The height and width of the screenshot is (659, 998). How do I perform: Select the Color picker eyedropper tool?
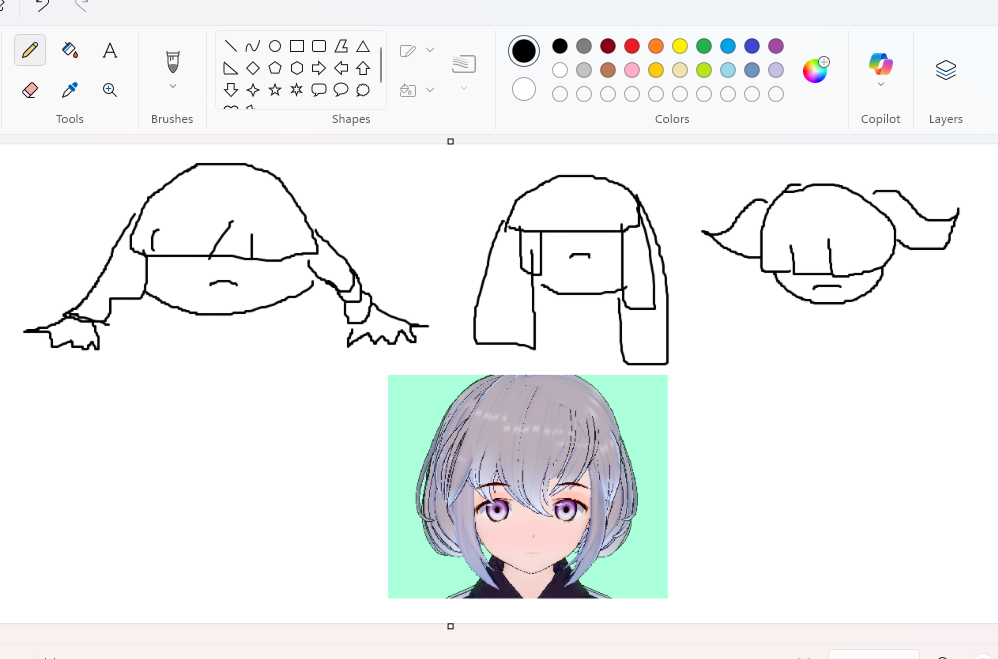click(x=70, y=90)
